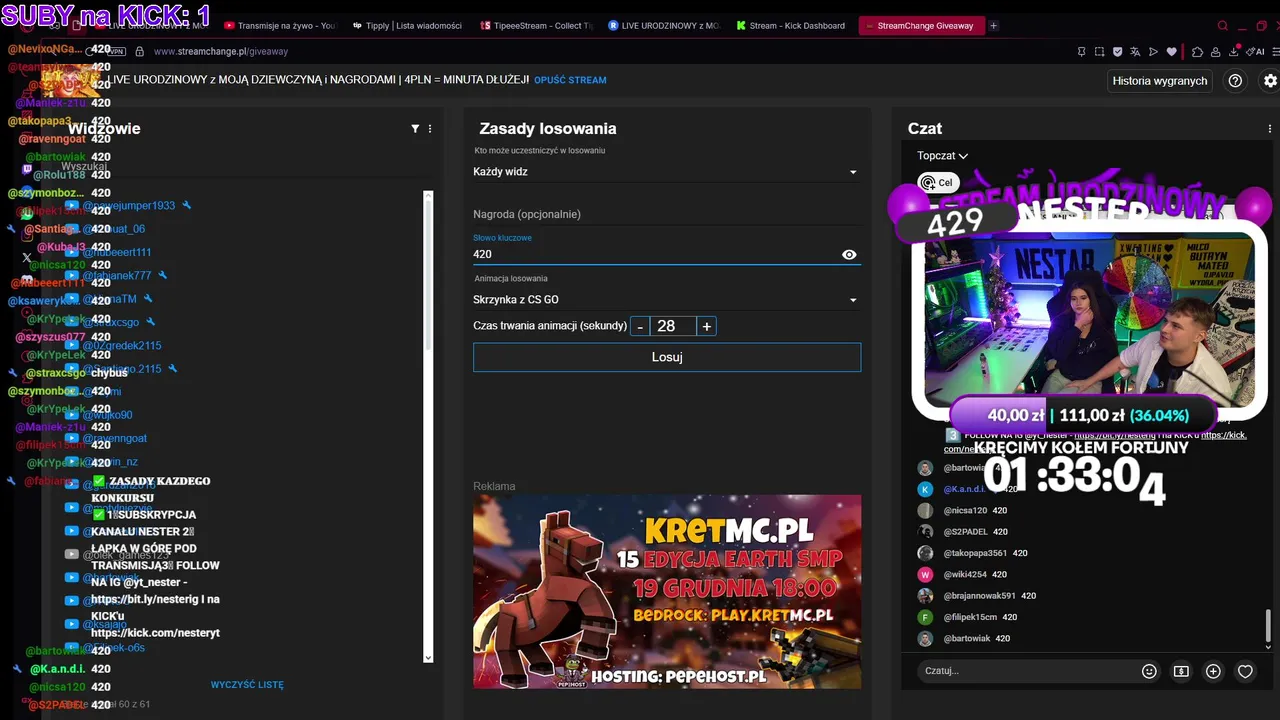Select the 'StreamChange Giveaway' tab
This screenshot has width=1280, height=720.
(x=921, y=26)
